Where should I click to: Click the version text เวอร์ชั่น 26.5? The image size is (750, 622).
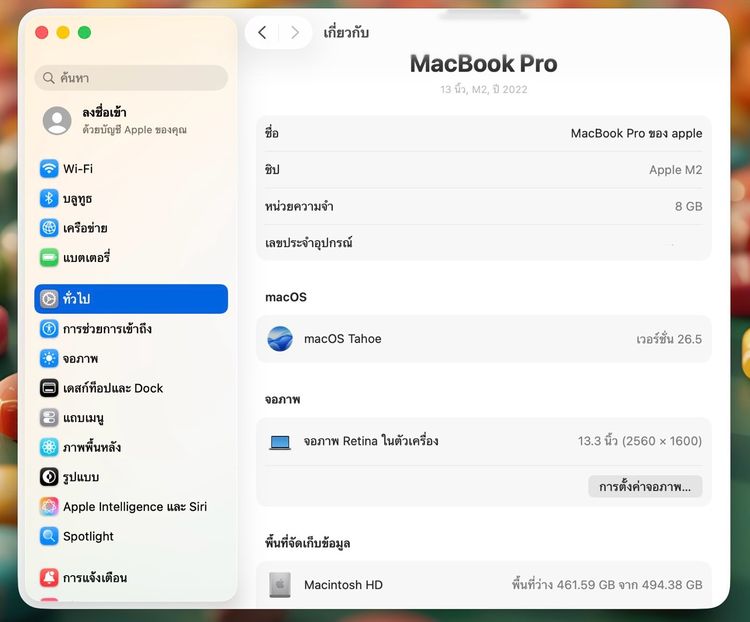(x=669, y=339)
